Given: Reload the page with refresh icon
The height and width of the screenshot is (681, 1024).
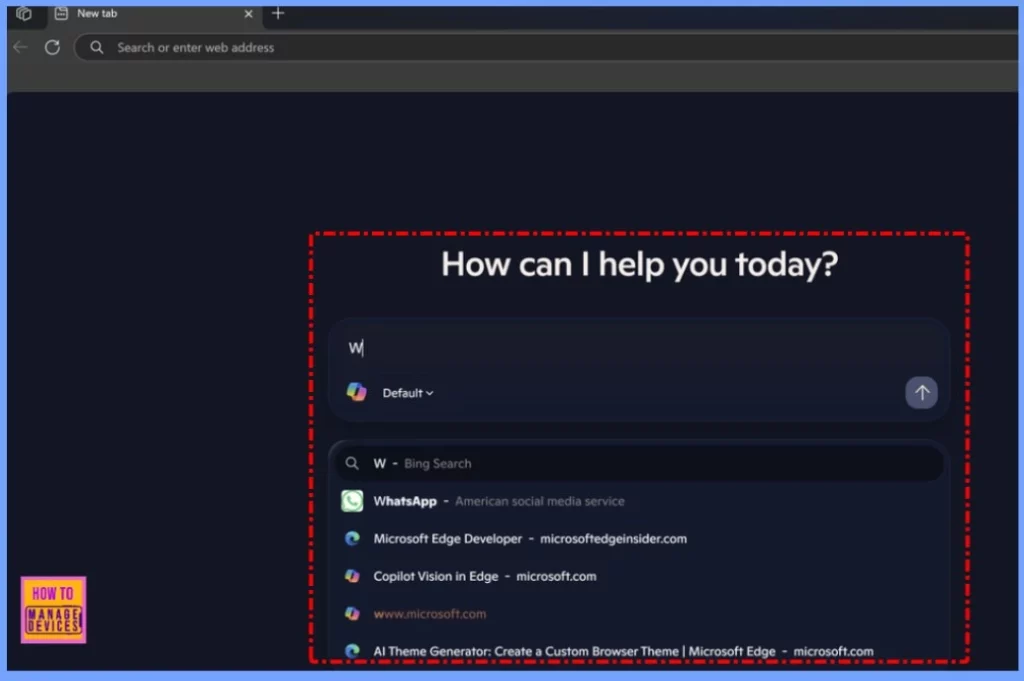Looking at the screenshot, I should 52,47.
